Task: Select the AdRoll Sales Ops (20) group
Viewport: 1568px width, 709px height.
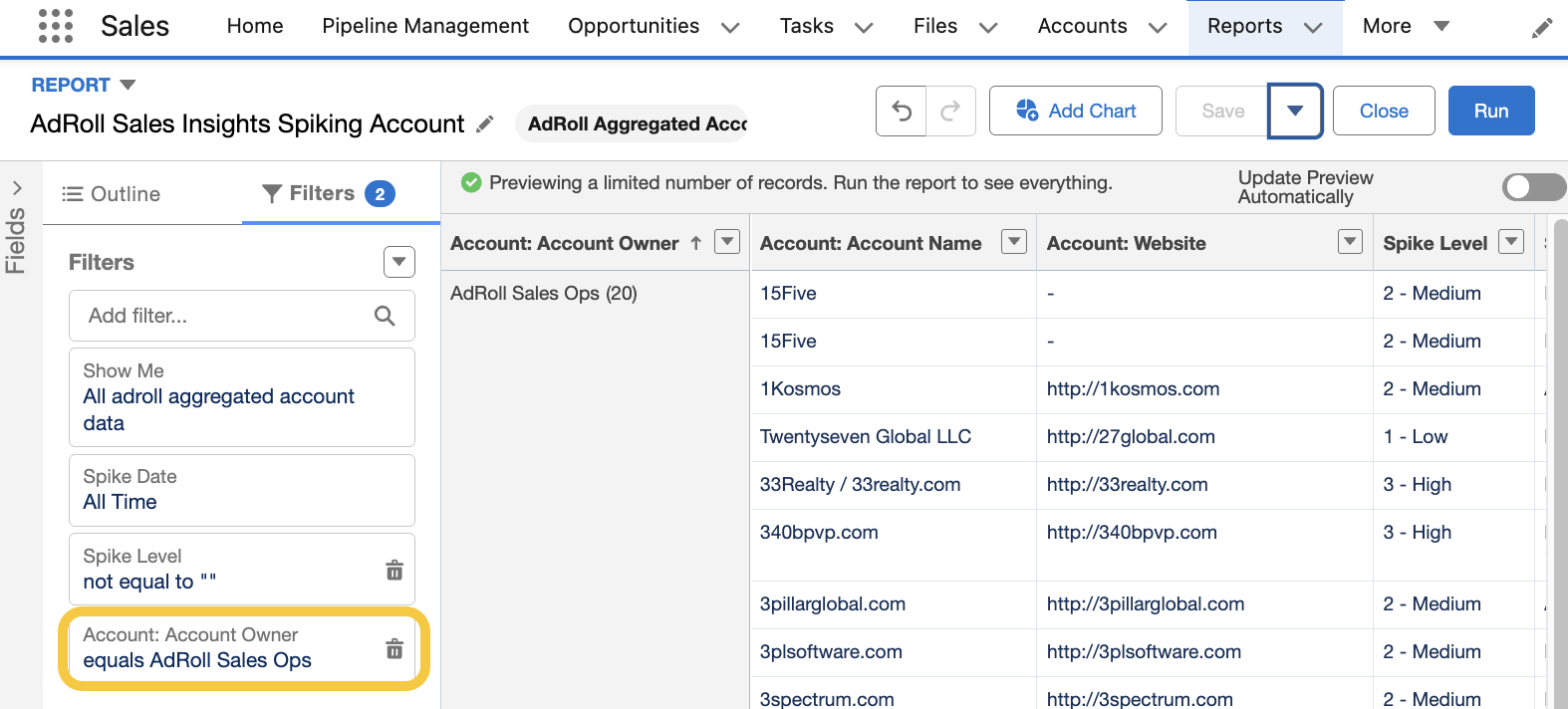Action: pyautogui.click(x=544, y=293)
